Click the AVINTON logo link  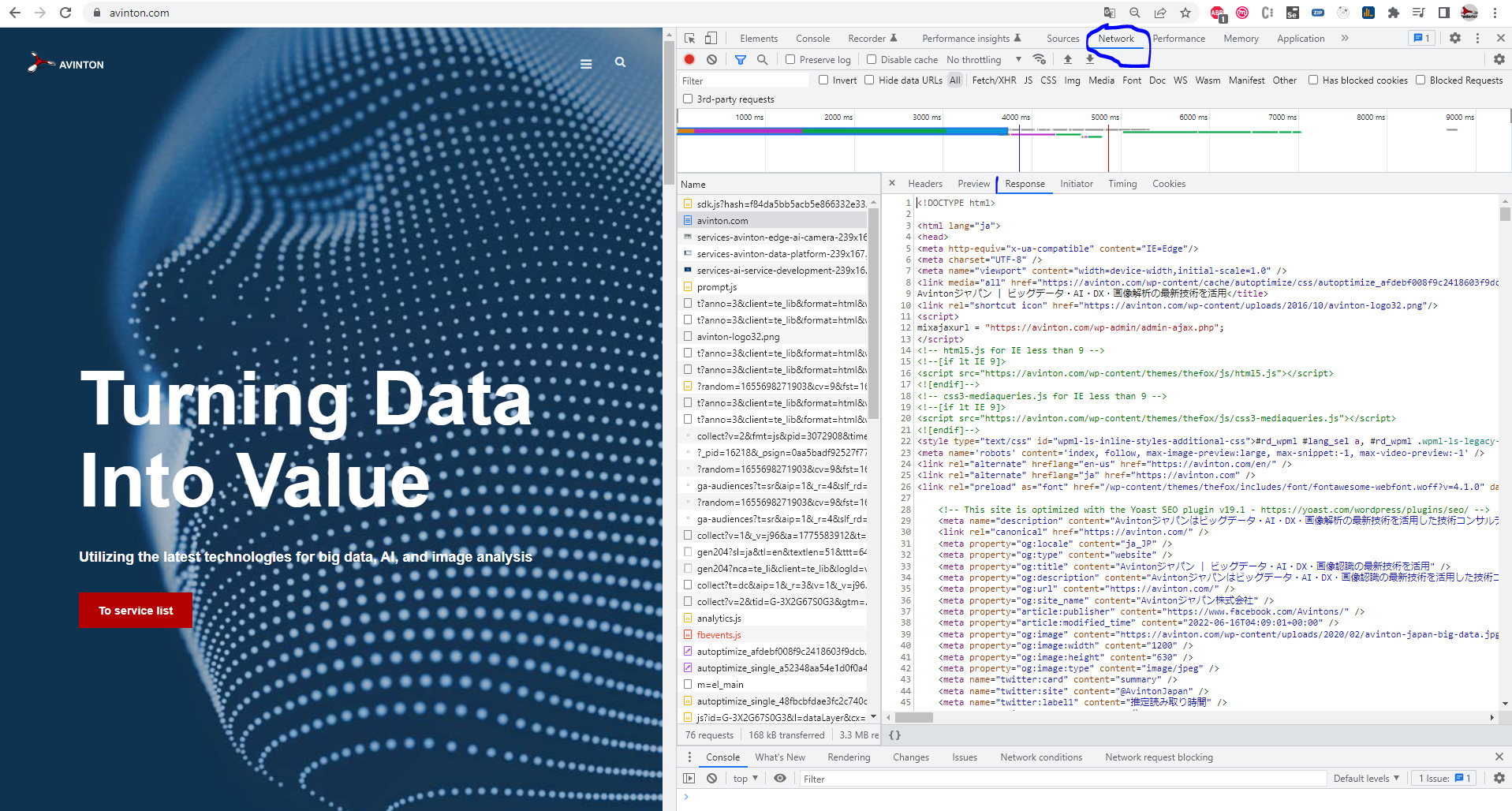pyautogui.click(x=65, y=63)
